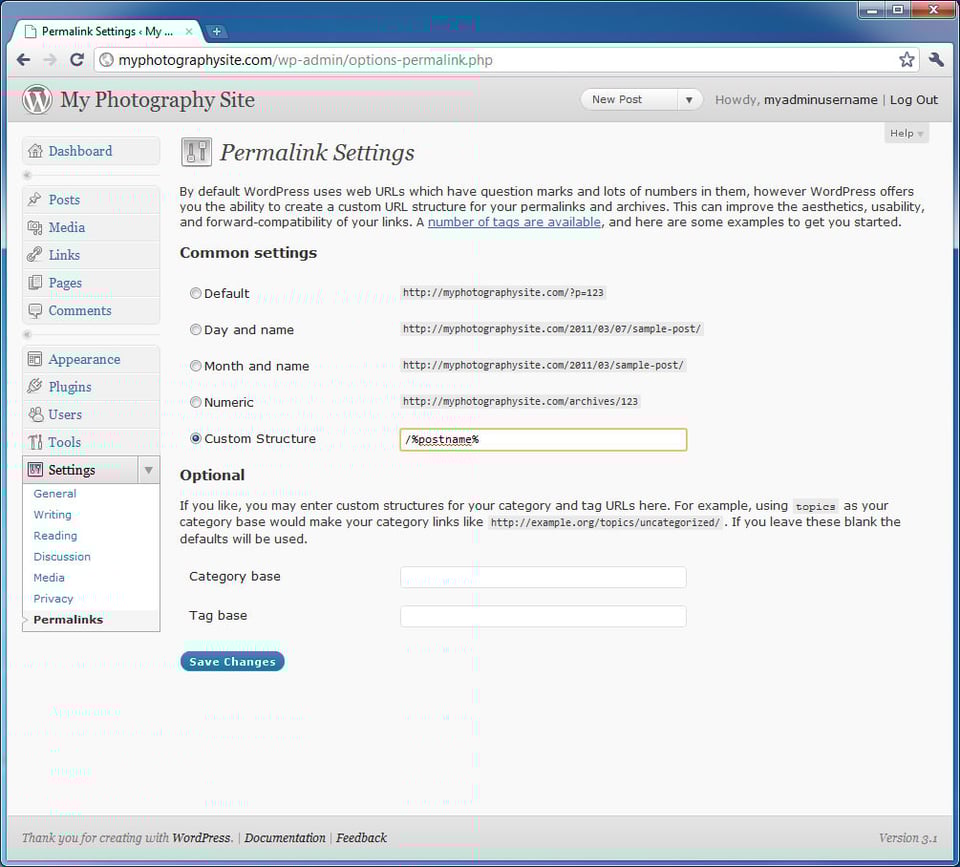Viewport: 960px width, 867px height.
Task: Click the browser Back arrow
Action: pyautogui.click(x=23, y=59)
